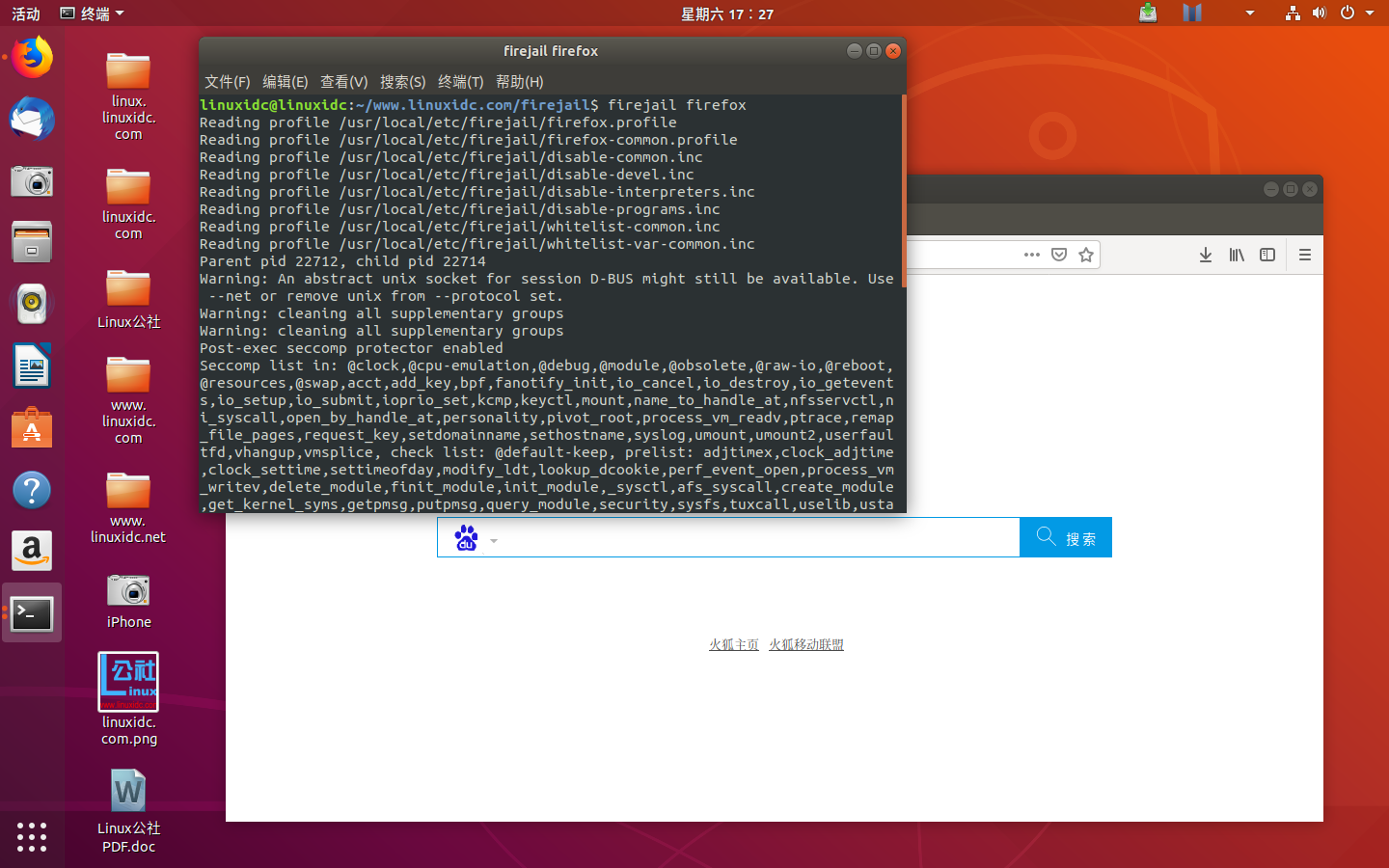Image resolution: width=1389 pixels, height=868 pixels.
Task: Launch Thunderbird mail from the dock
Action: point(32,120)
